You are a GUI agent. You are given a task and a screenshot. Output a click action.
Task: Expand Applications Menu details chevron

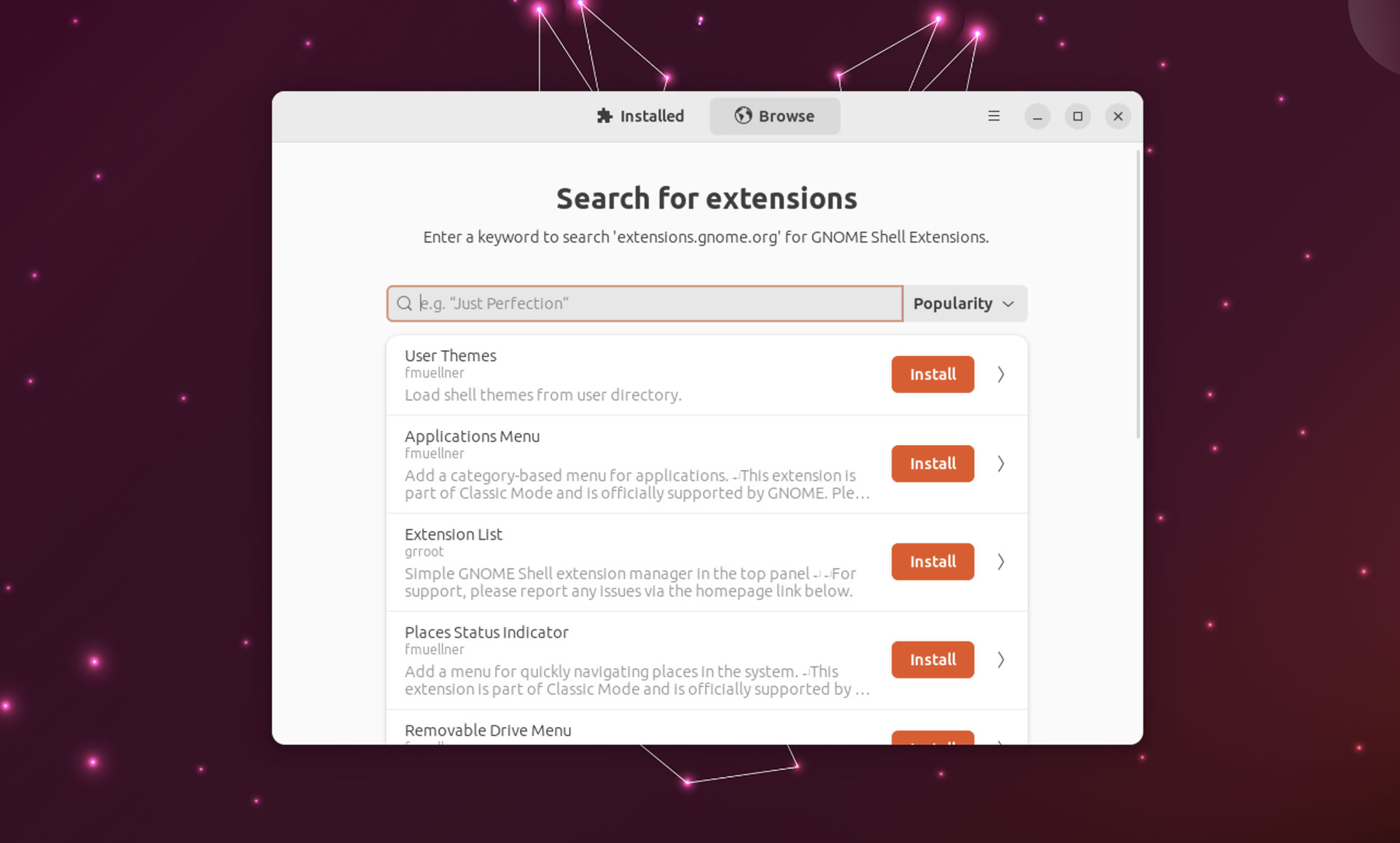[1001, 464]
